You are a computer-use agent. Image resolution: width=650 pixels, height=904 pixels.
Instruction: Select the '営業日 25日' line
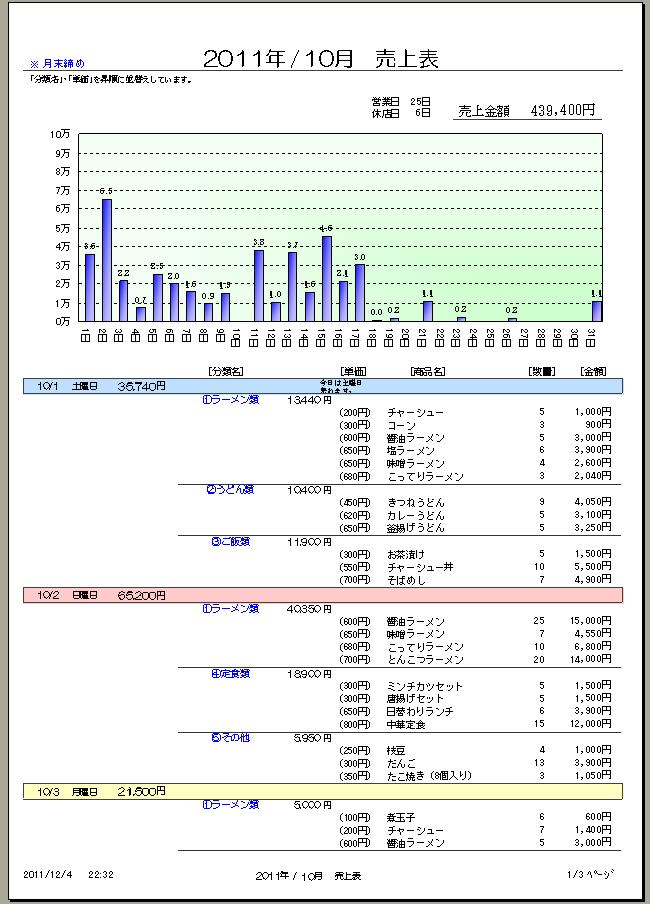click(401, 101)
